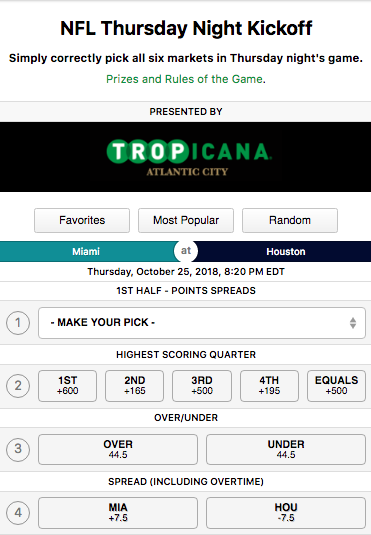Click the Most Popular button
This screenshot has width=371, height=535.
pyautogui.click(x=186, y=220)
